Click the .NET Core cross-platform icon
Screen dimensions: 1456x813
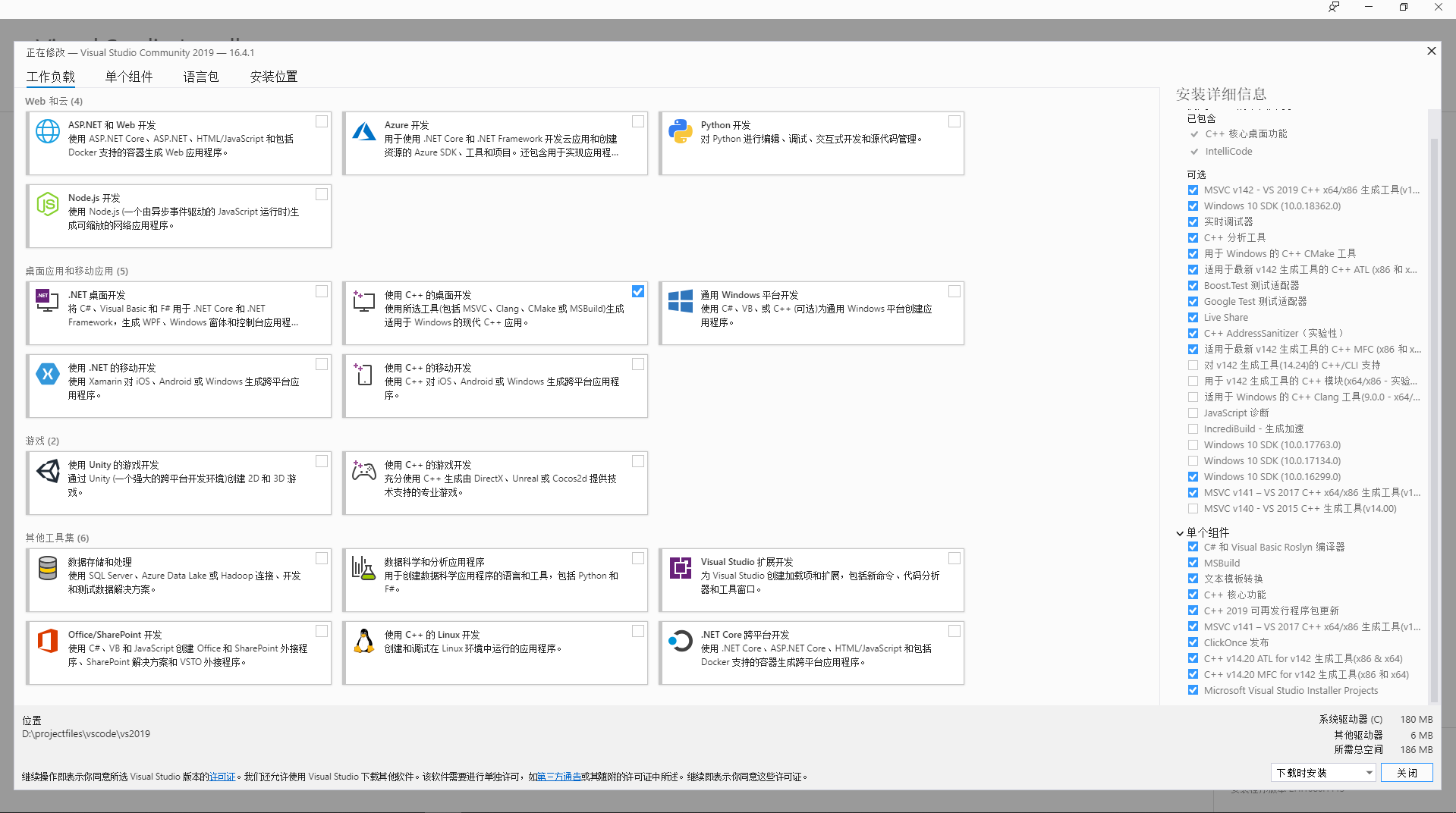[x=681, y=641]
